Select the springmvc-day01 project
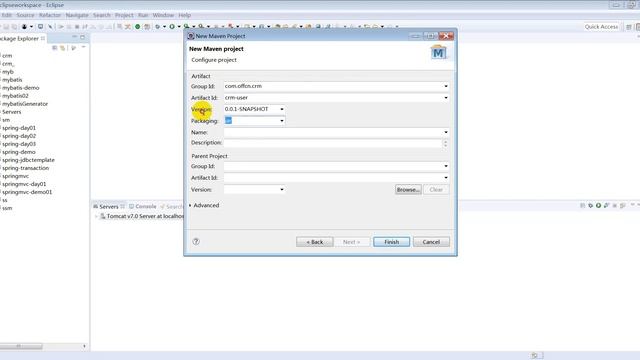This screenshot has width=640, height=360. tap(24, 184)
